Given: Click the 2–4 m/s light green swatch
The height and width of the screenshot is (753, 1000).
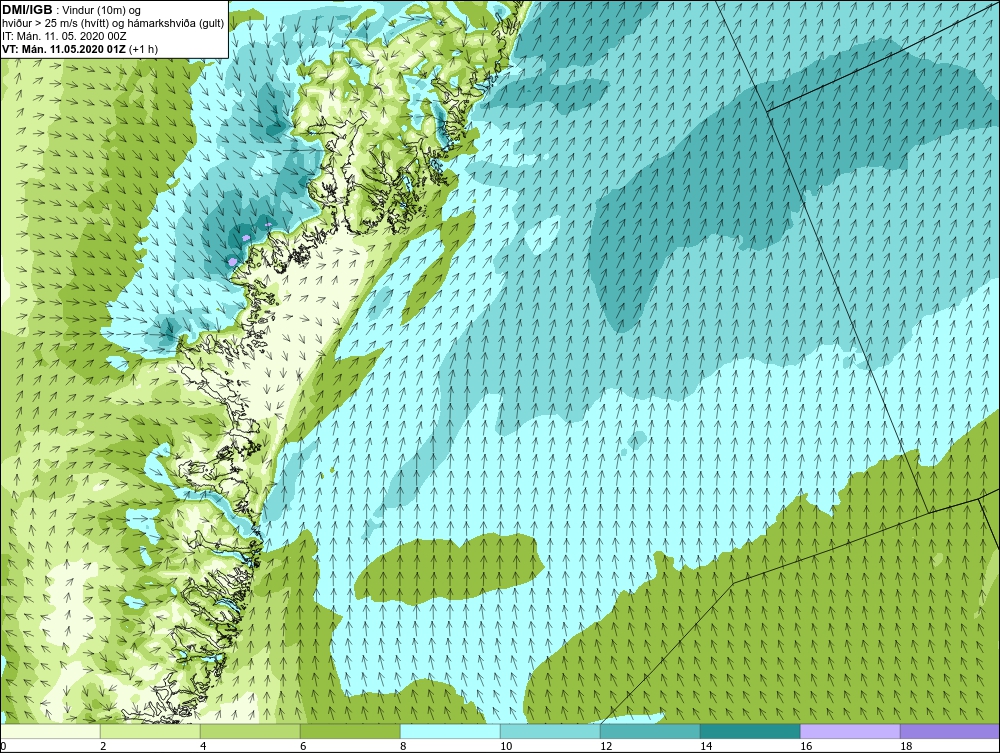Looking at the screenshot, I should (x=151, y=731).
